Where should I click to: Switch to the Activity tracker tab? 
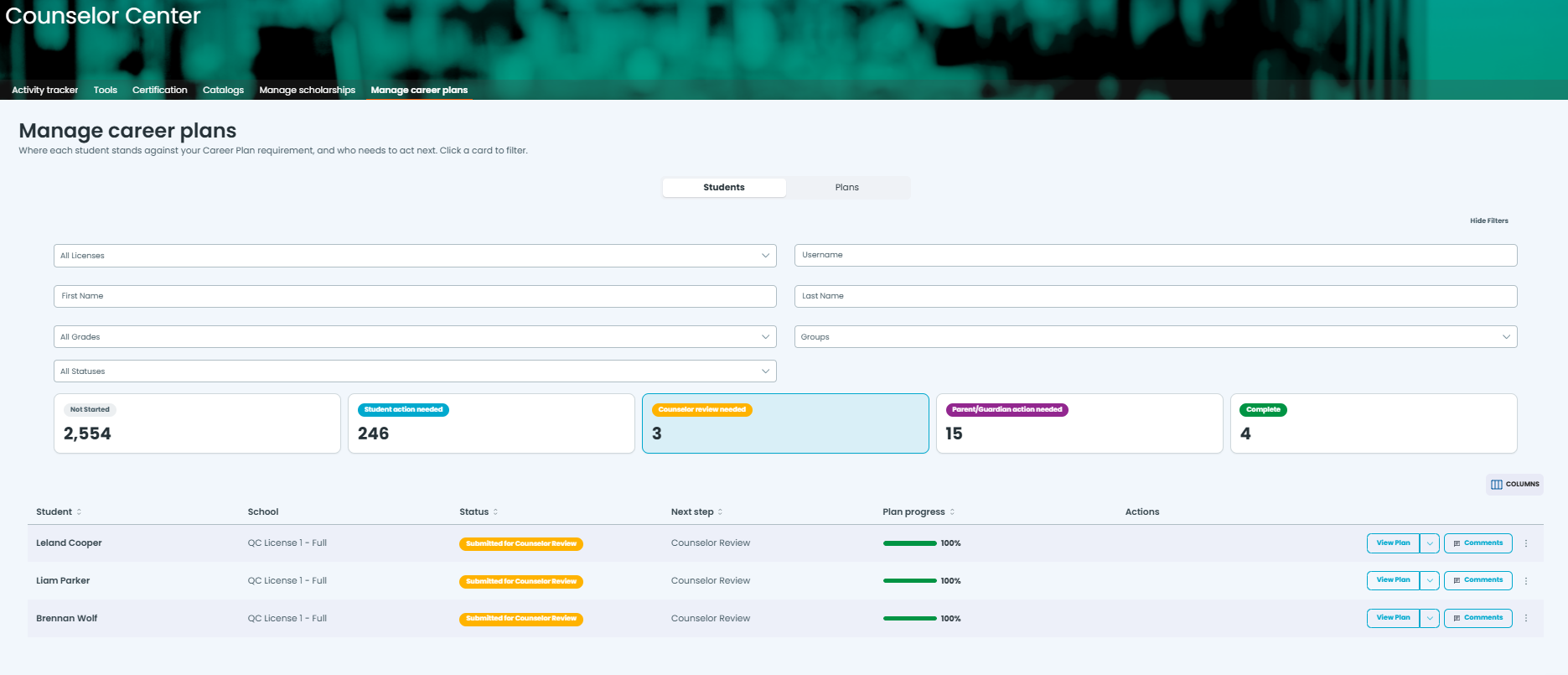click(45, 90)
